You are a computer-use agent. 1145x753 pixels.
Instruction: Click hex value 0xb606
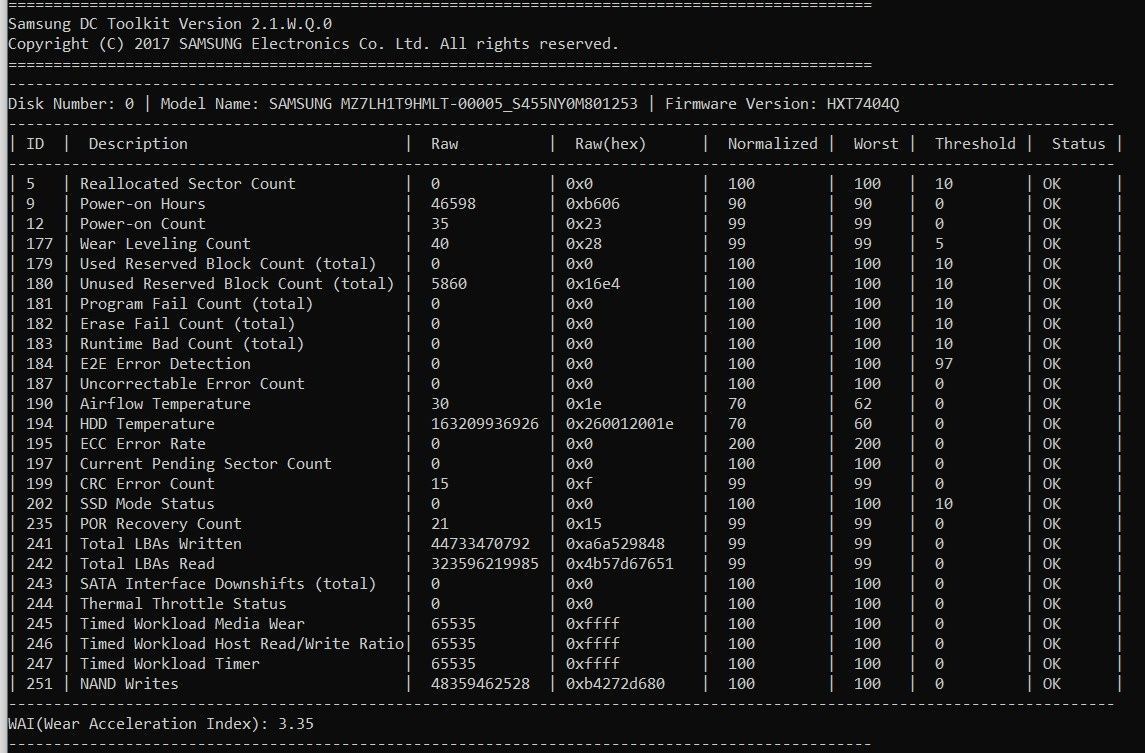tap(592, 204)
